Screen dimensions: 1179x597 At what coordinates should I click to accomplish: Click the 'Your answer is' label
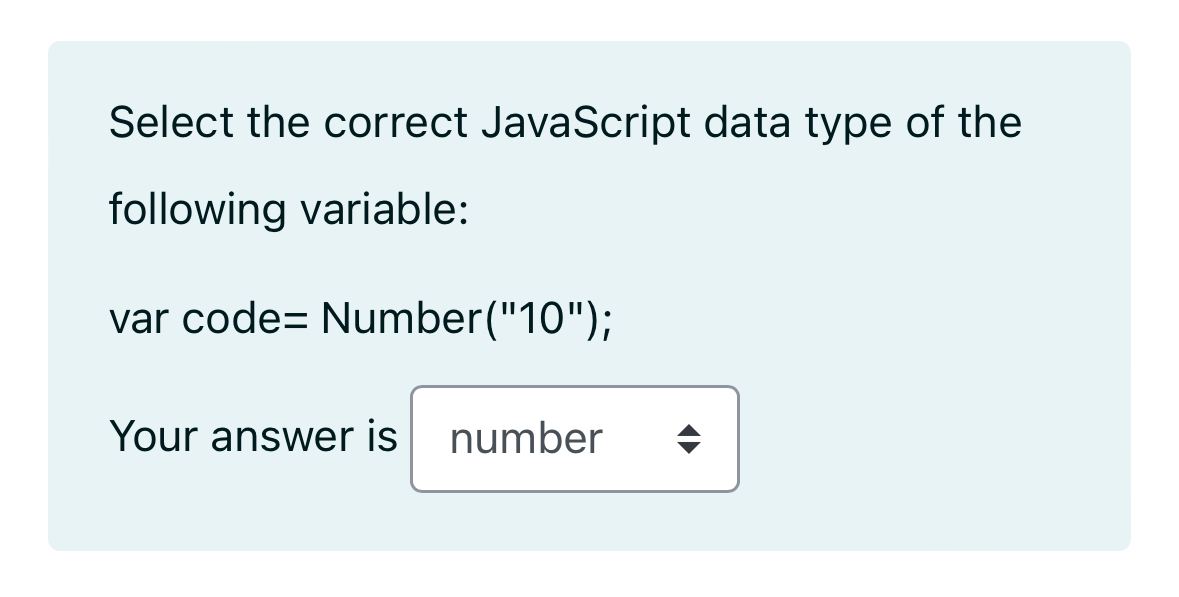(x=253, y=436)
